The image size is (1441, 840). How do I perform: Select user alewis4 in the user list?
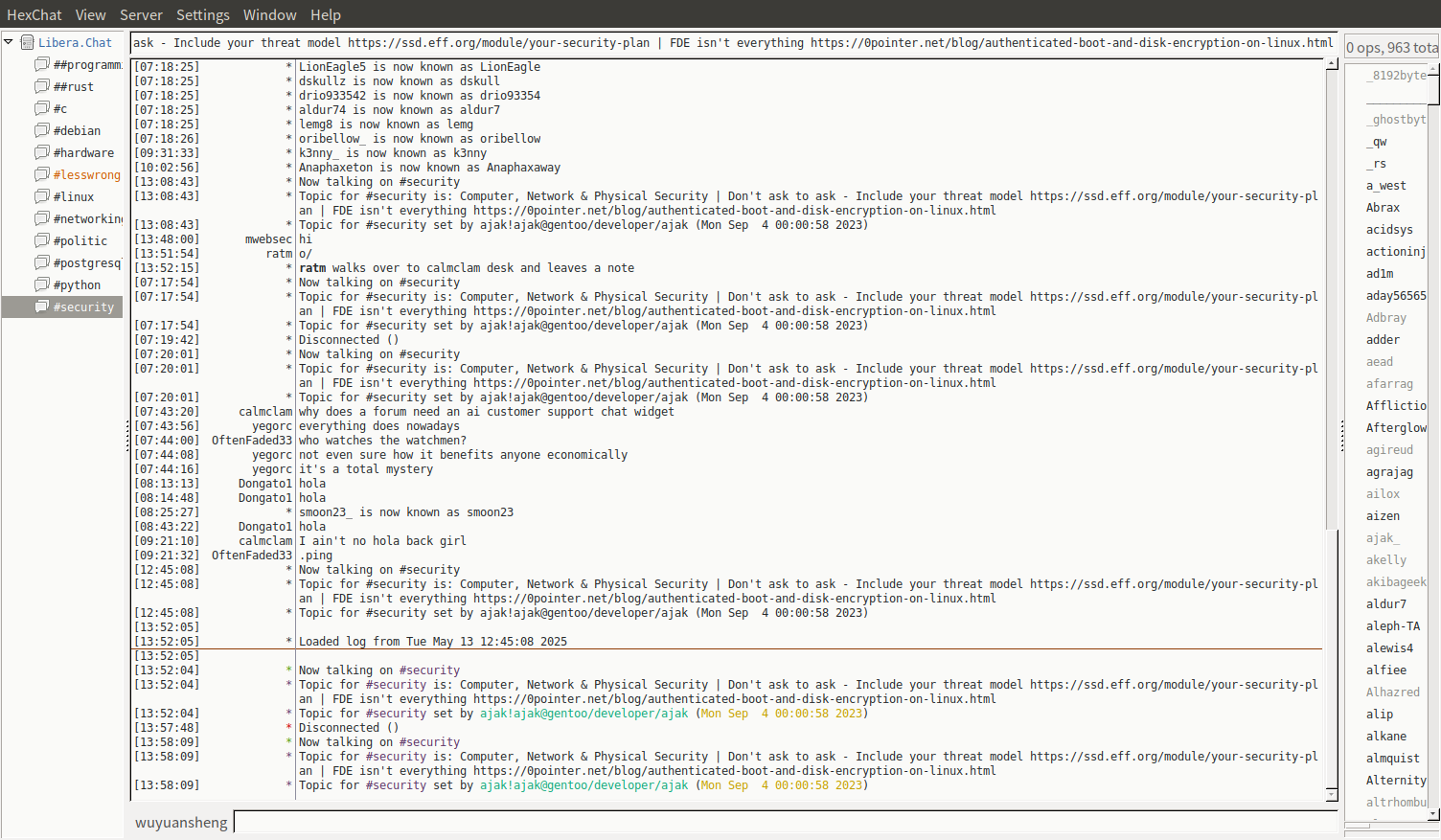tap(1389, 648)
